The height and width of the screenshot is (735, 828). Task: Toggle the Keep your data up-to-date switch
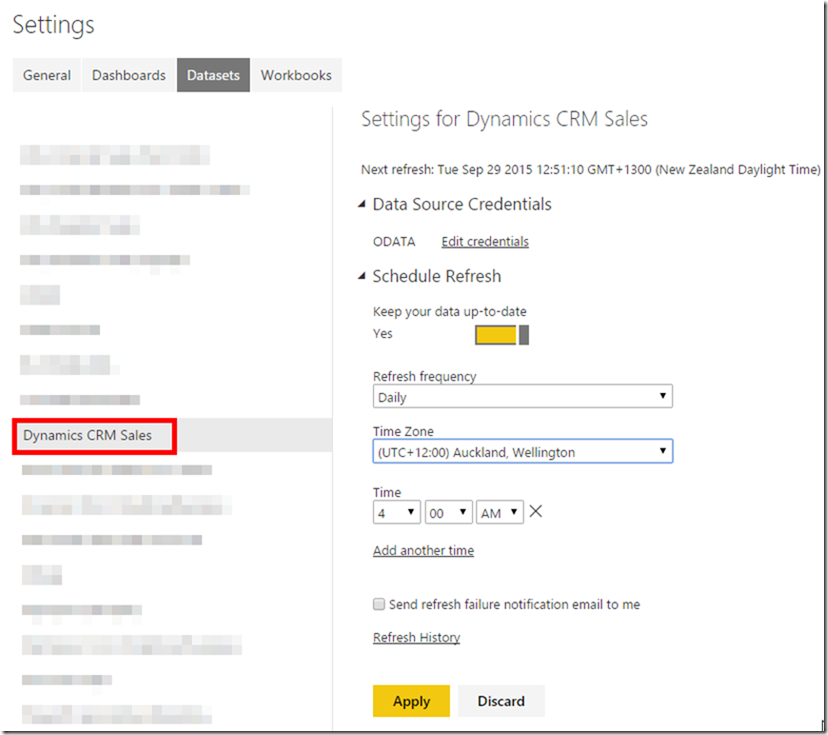click(x=502, y=335)
